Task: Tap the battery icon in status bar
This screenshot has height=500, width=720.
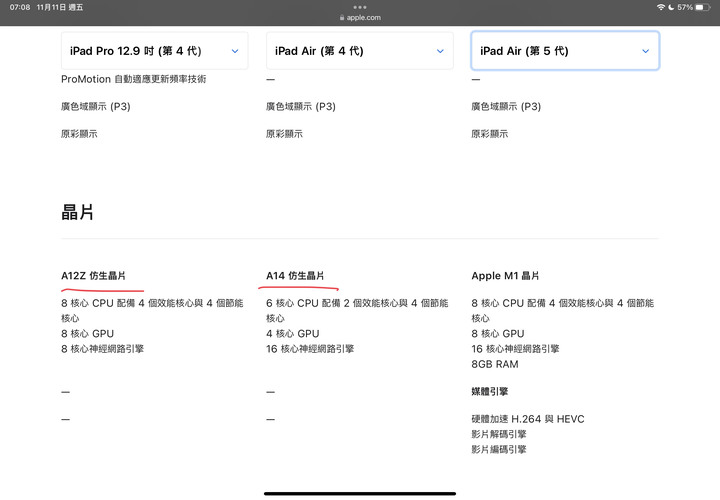Action: click(703, 7)
